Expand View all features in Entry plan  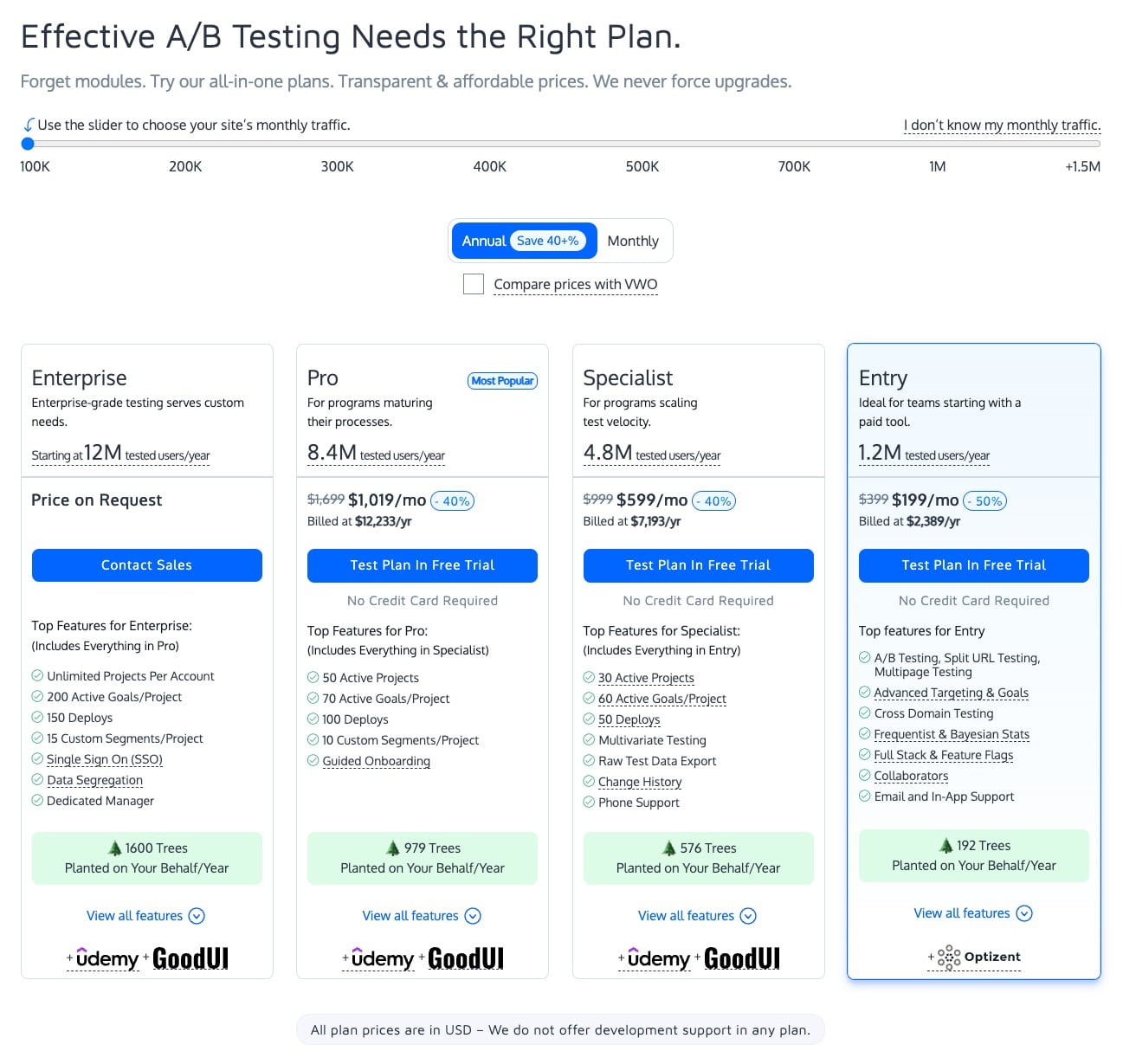[x=973, y=913]
